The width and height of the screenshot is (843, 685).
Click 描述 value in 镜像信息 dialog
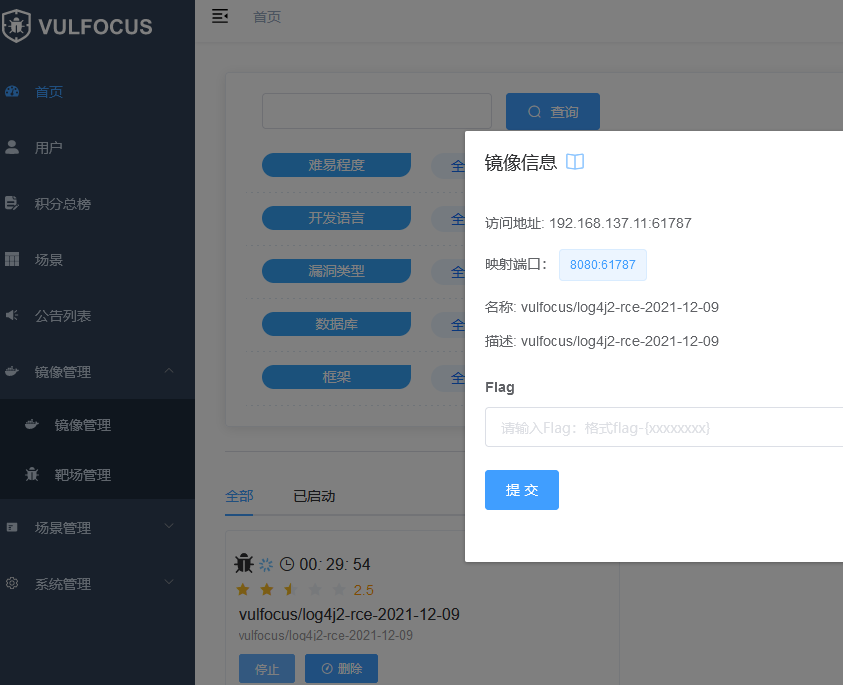click(620, 341)
